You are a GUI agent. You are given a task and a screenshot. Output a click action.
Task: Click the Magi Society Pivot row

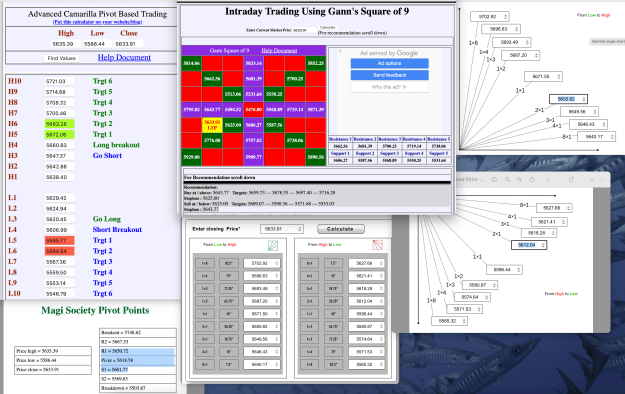tap(138, 361)
